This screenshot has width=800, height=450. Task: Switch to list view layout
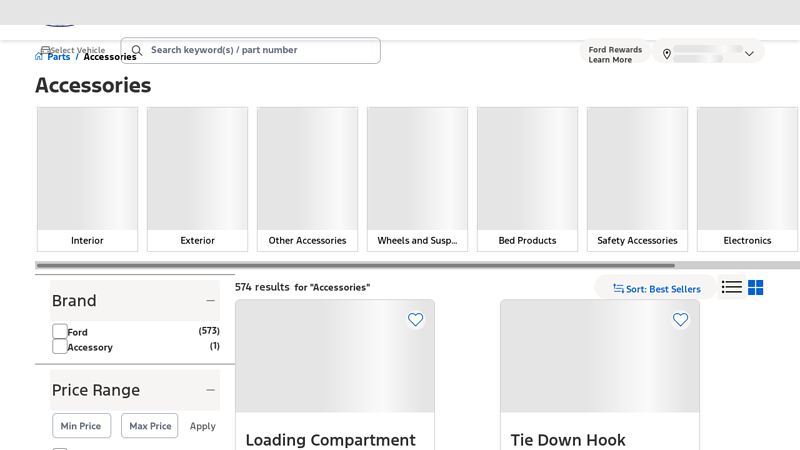pyautogui.click(x=732, y=288)
